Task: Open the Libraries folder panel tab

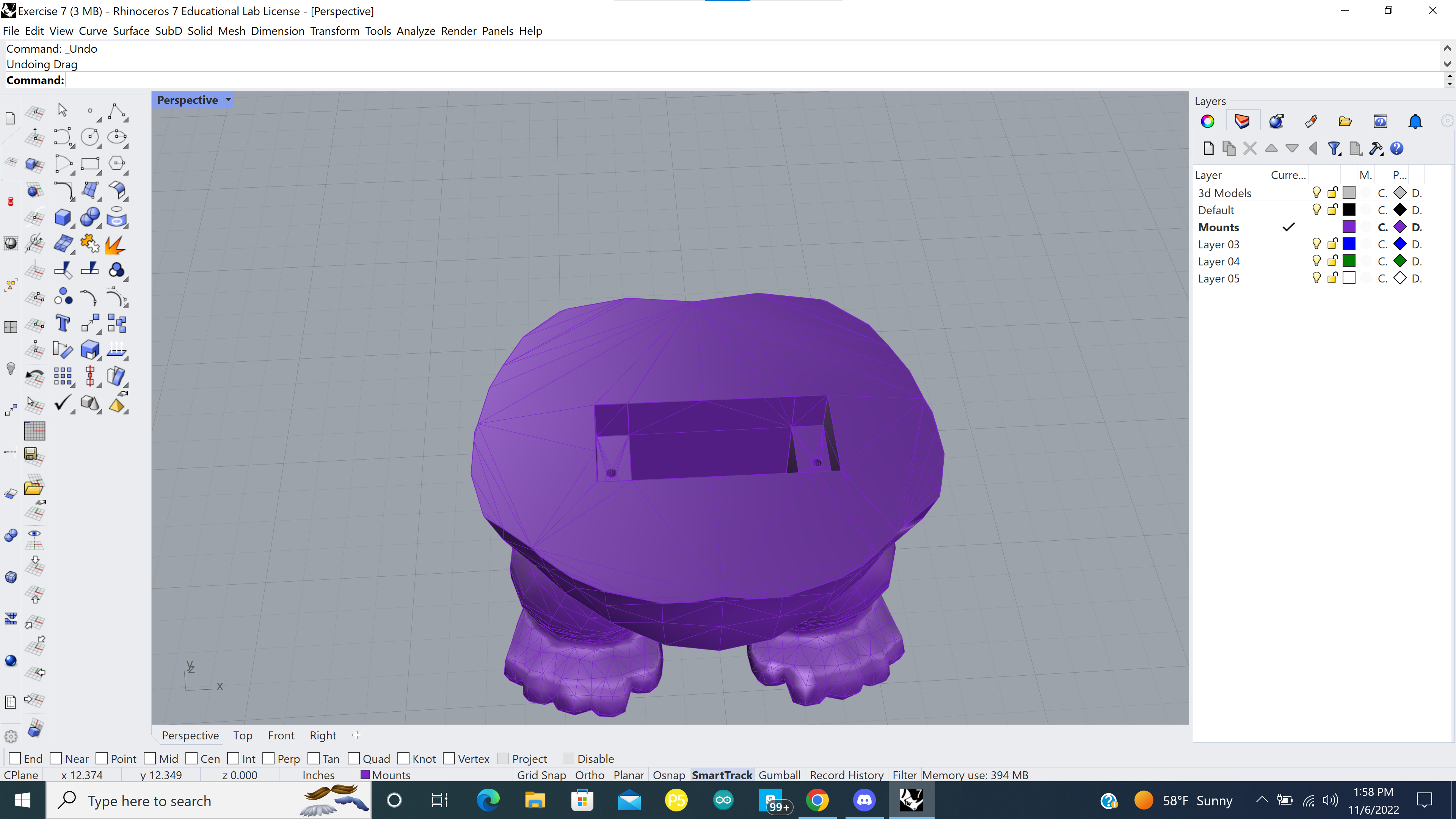Action: [1345, 121]
